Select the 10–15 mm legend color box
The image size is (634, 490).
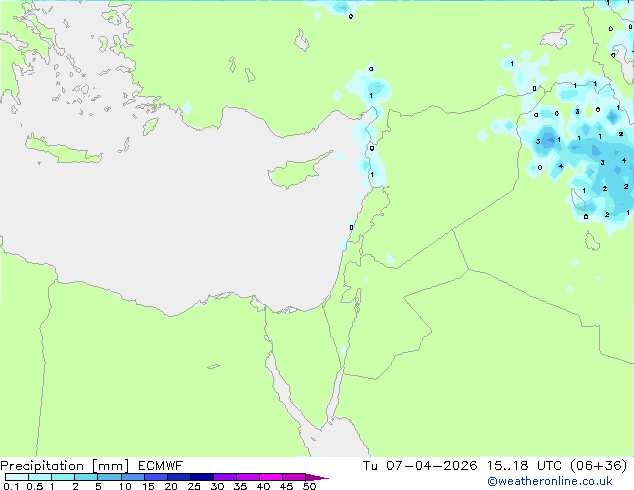click(x=132, y=477)
